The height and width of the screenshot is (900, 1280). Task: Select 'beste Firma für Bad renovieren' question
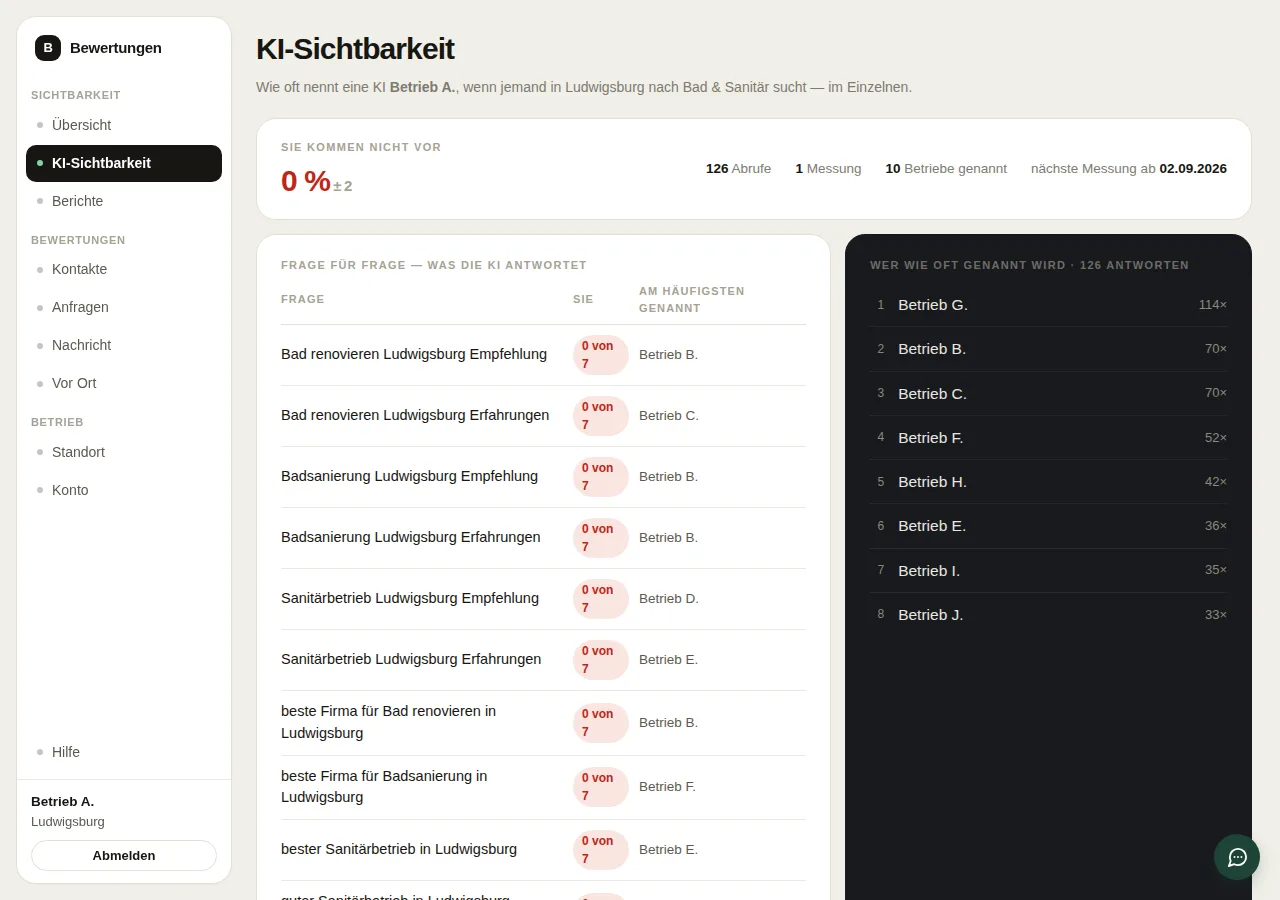click(x=543, y=723)
